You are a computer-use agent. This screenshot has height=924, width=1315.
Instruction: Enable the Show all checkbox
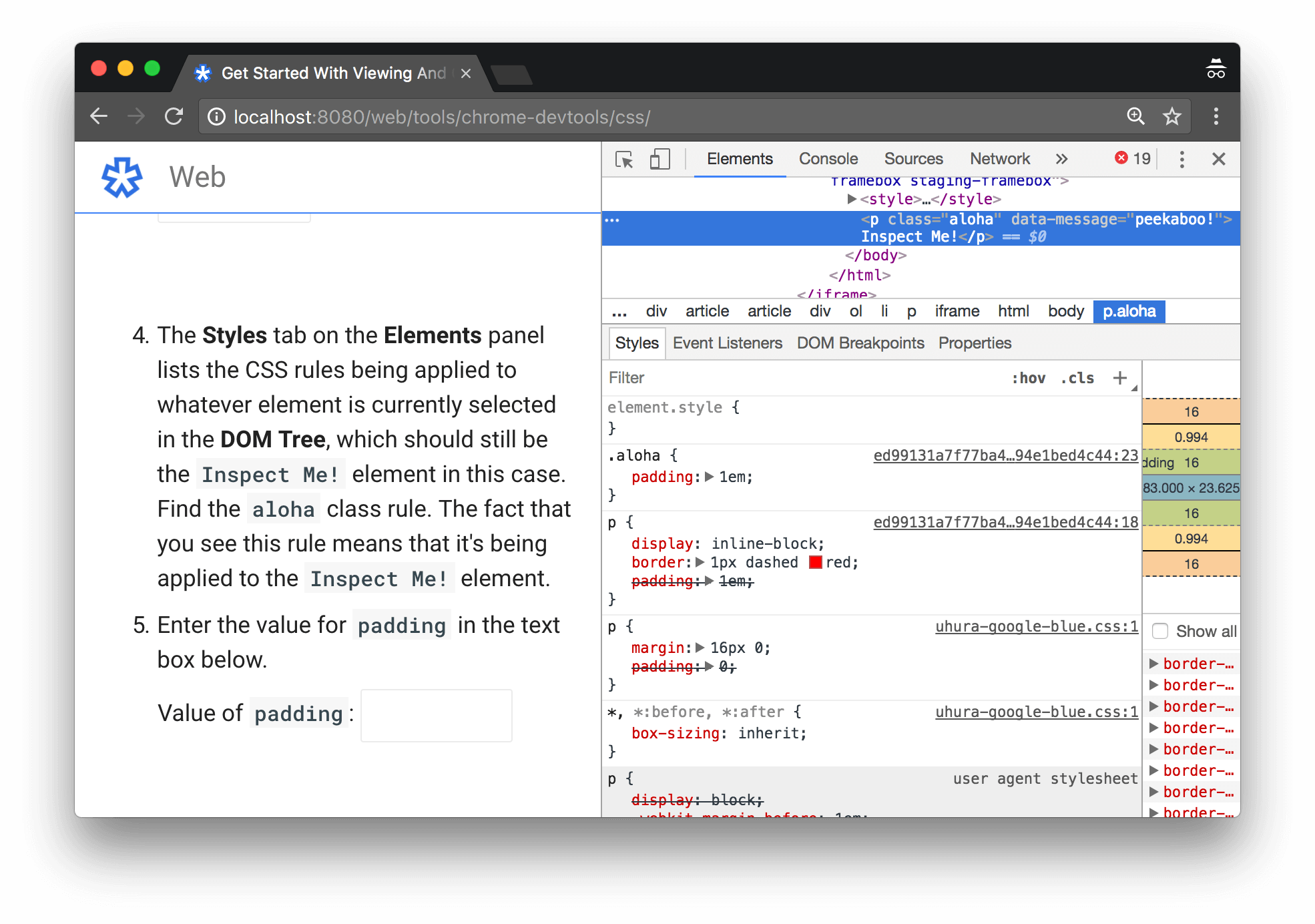1160,630
